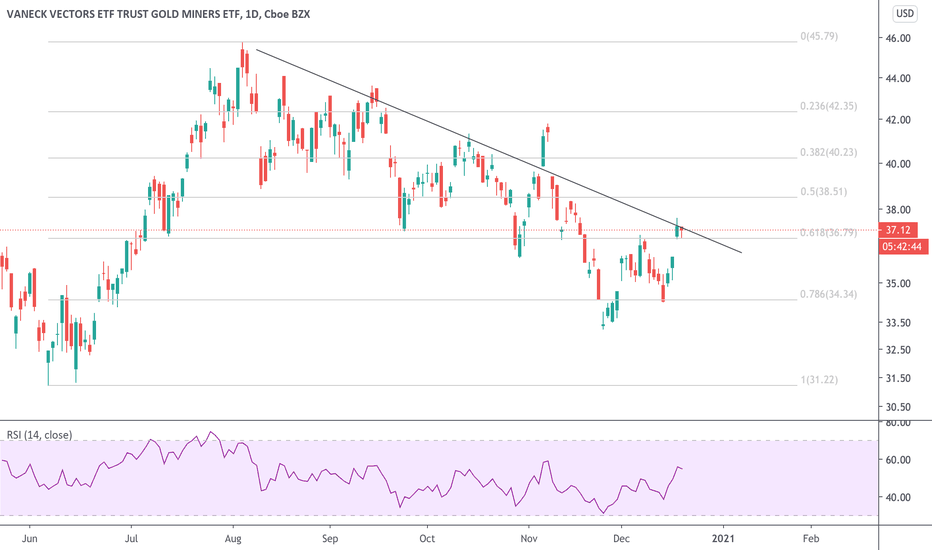Click the Aug label on time axis
The image size is (932, 550).
(233, 538)
